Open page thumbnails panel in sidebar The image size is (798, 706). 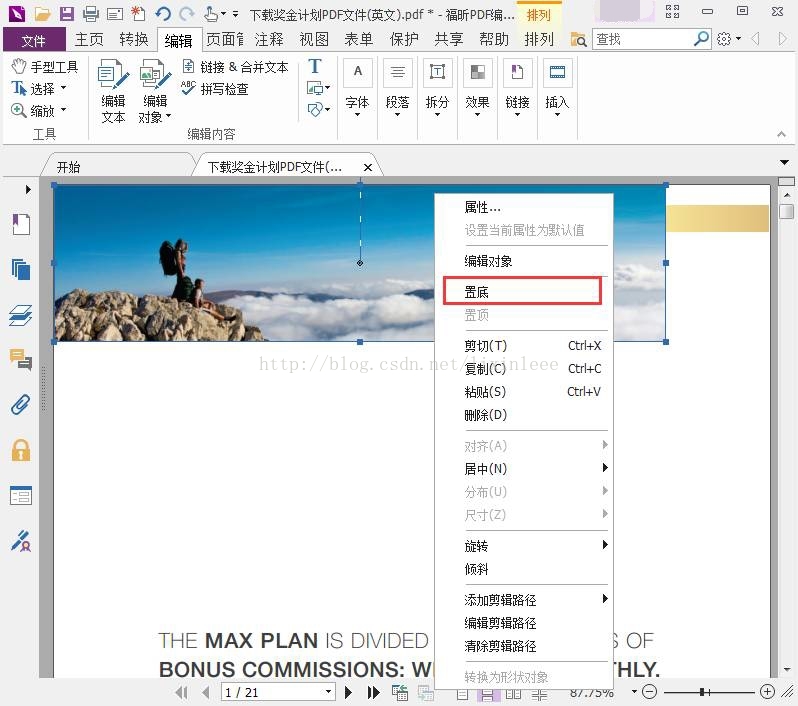coord(21,269)
